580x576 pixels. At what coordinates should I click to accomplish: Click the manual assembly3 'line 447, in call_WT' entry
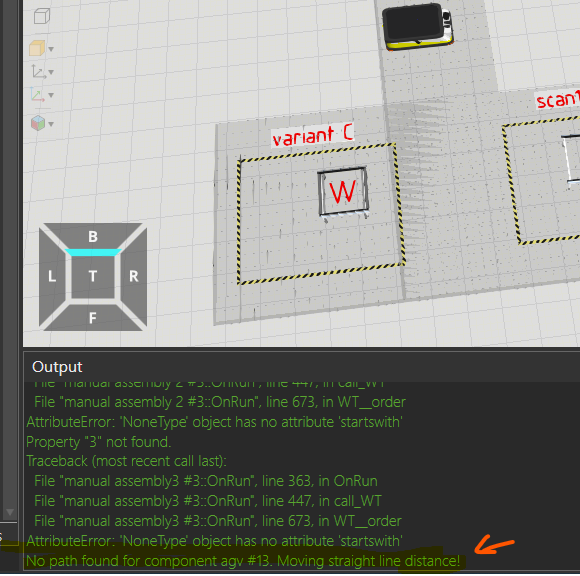pyautogui.click(x=208, y=501)
